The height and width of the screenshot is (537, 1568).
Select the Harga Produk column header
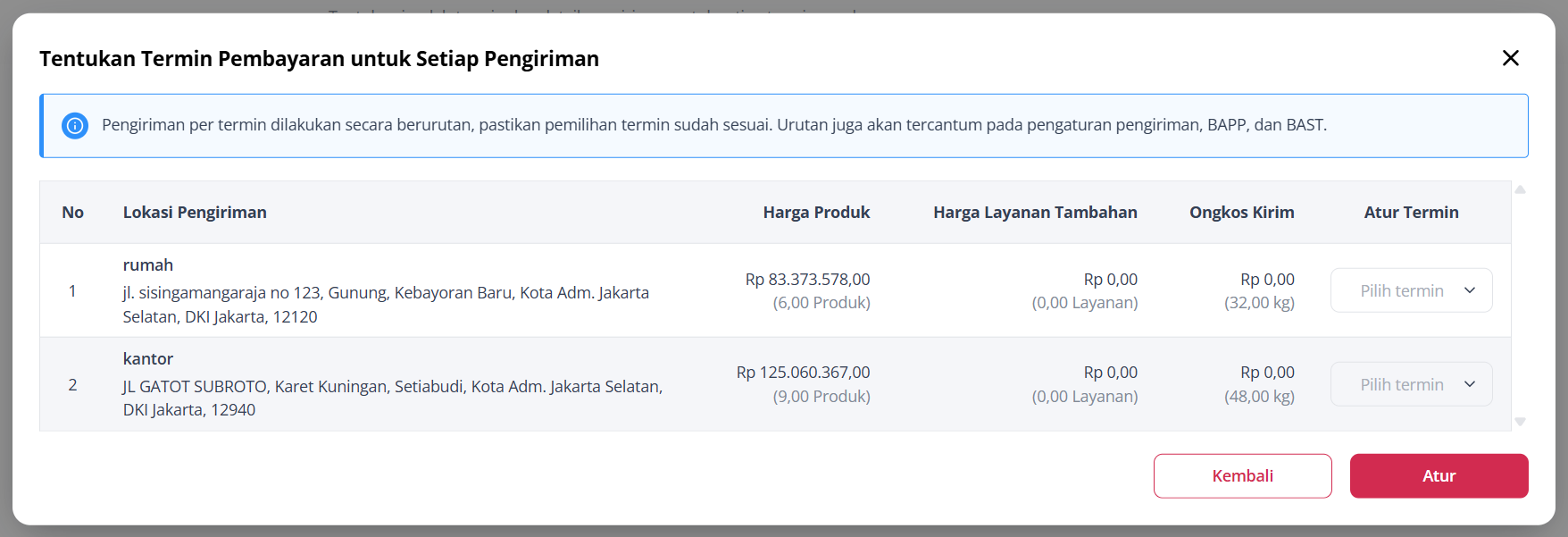(x=816, y=213)
